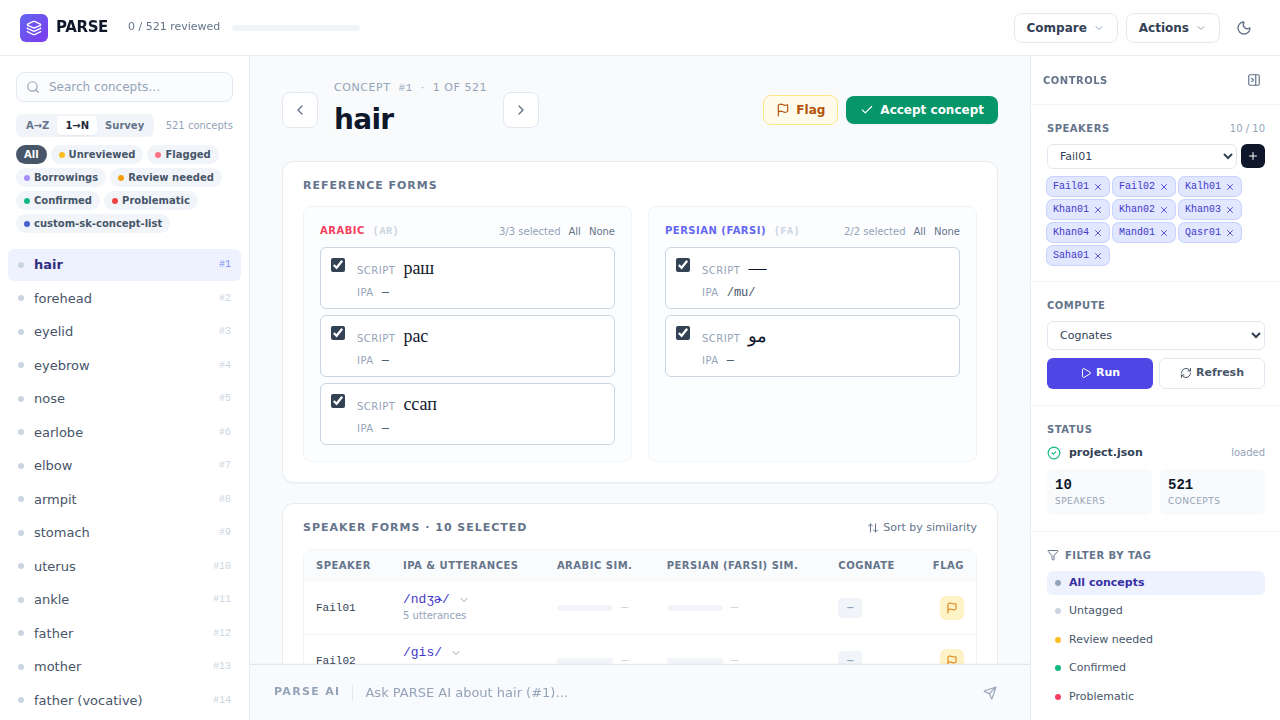
Task: Select None for Persian forms
Action: coord(947,231)
